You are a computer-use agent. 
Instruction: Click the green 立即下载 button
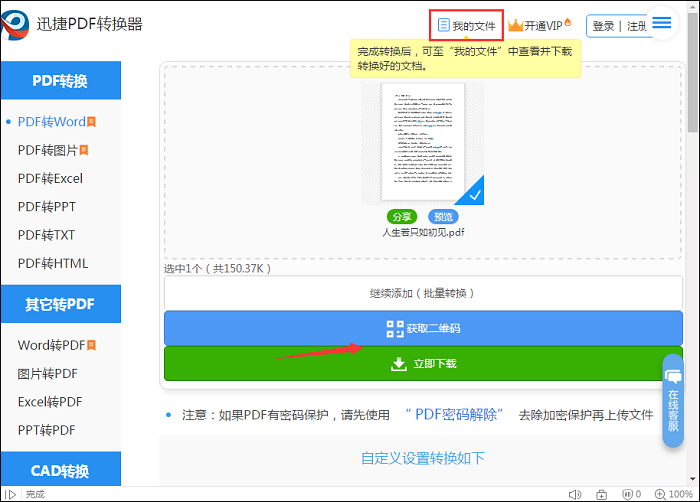(x=423, y=364)
